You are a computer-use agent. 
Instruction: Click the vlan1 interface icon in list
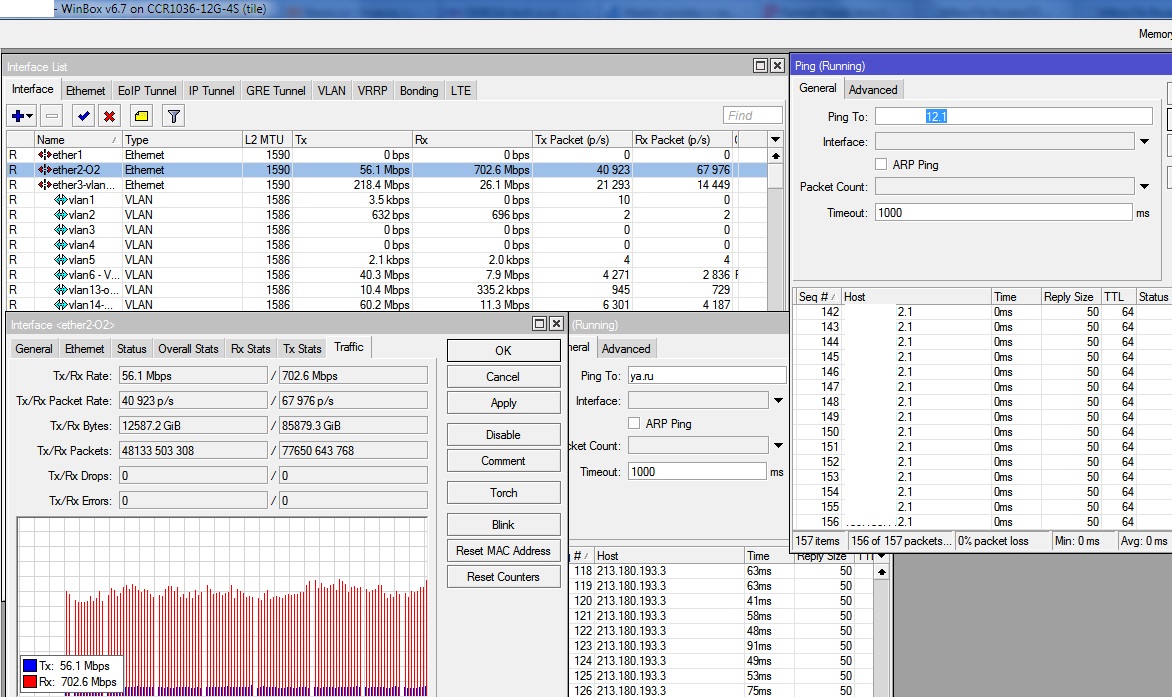pos(60,200)
